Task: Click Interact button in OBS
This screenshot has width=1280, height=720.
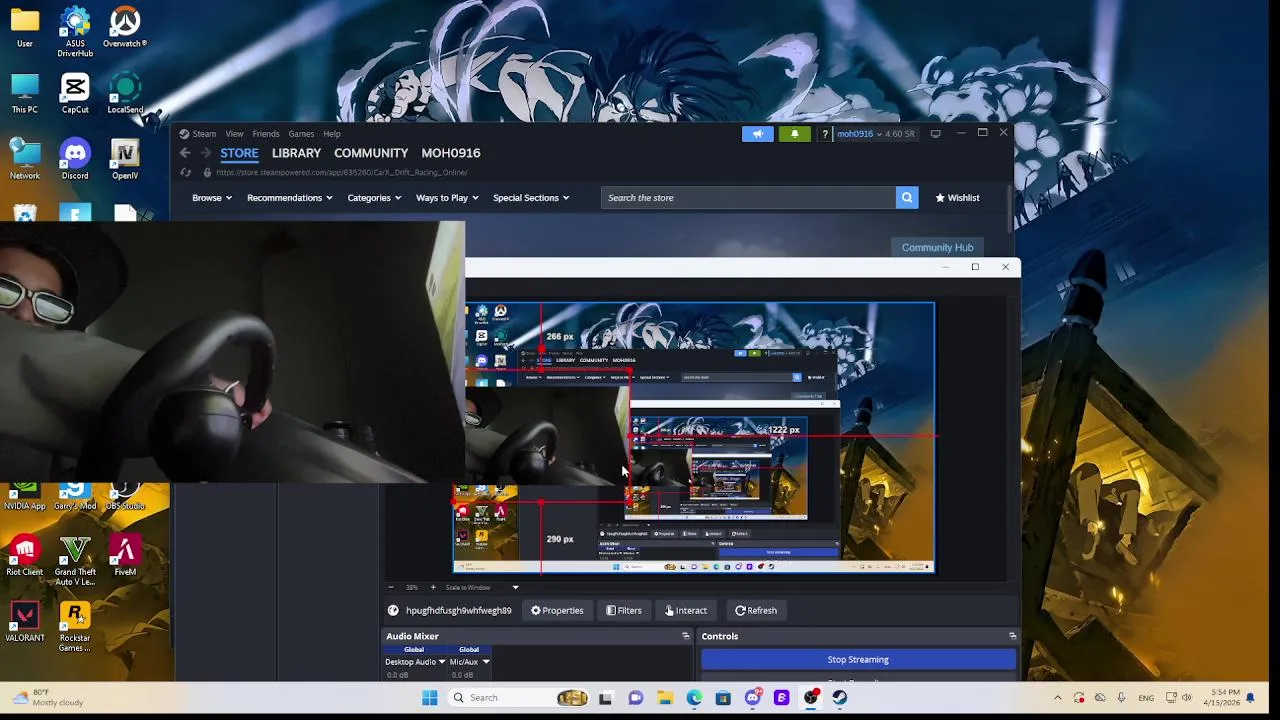Action: 686,611
